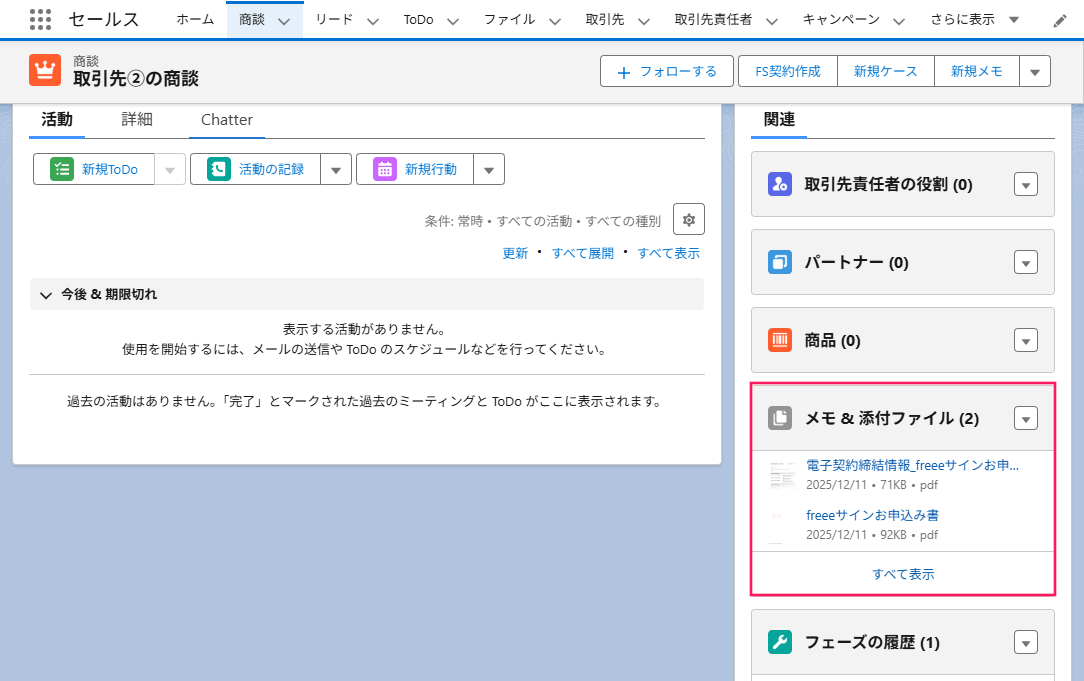Open thumbnail of 電子契約締結情報 PDF
The image size is (1084, 681).
(x=783, y=475)
